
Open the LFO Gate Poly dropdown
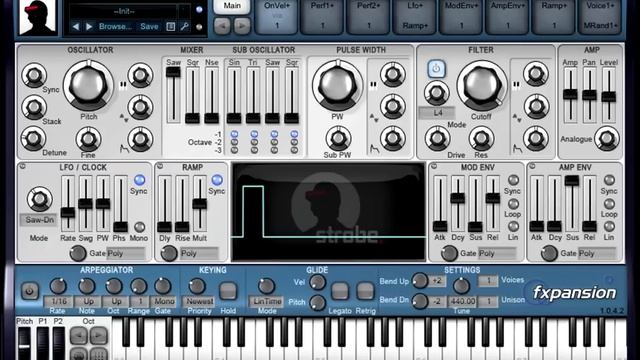coord(126,253)
